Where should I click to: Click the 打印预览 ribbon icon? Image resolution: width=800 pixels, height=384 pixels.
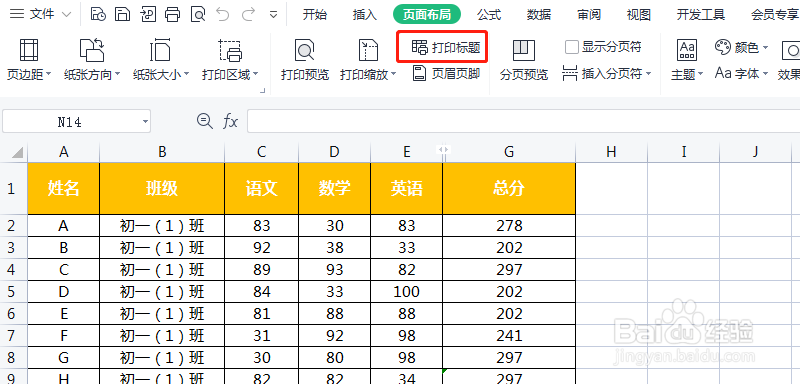[305, 50]
